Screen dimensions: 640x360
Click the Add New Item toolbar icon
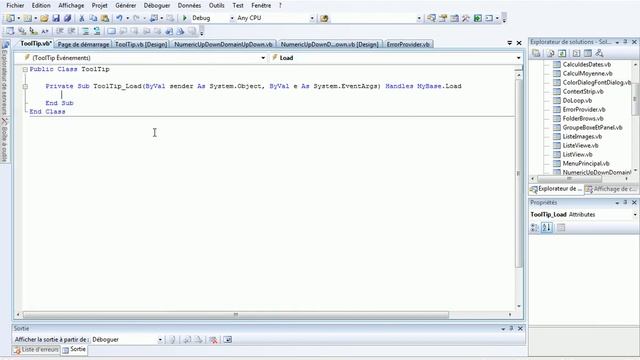[27, 18]
